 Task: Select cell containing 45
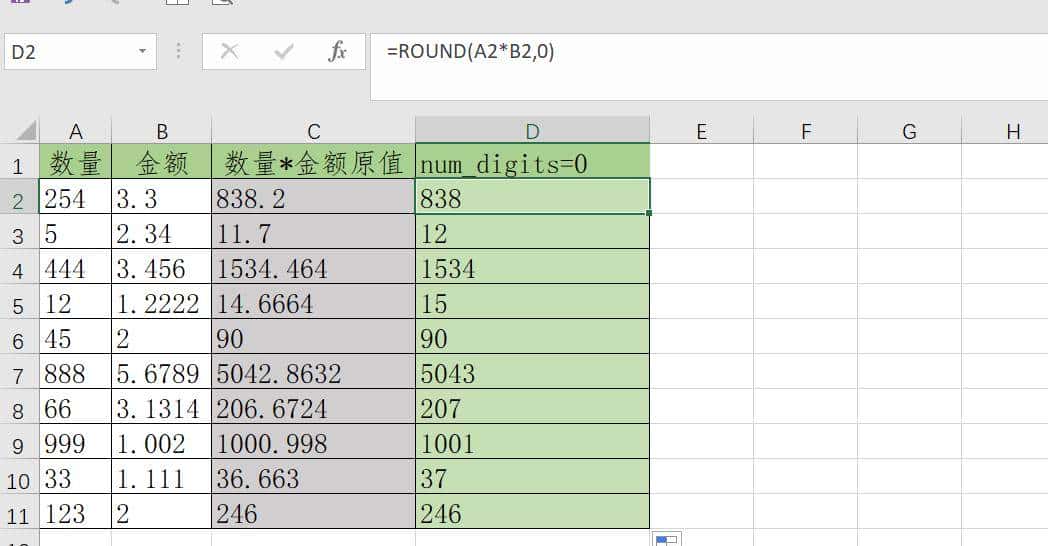click(x=76, y=336)
